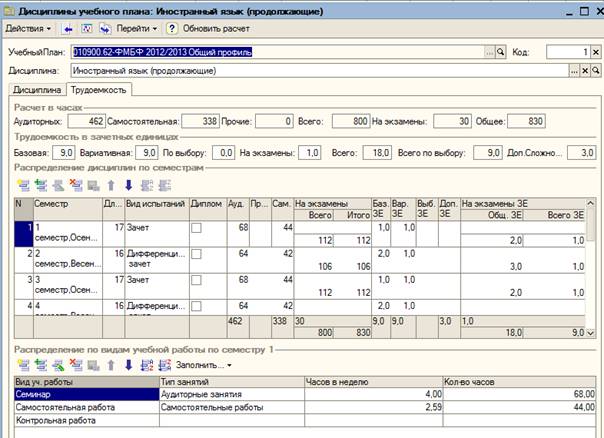This screenshot has height=438, width=604.
Task: Delete work type row in lower table toolbar
Action: pos(76,365)
